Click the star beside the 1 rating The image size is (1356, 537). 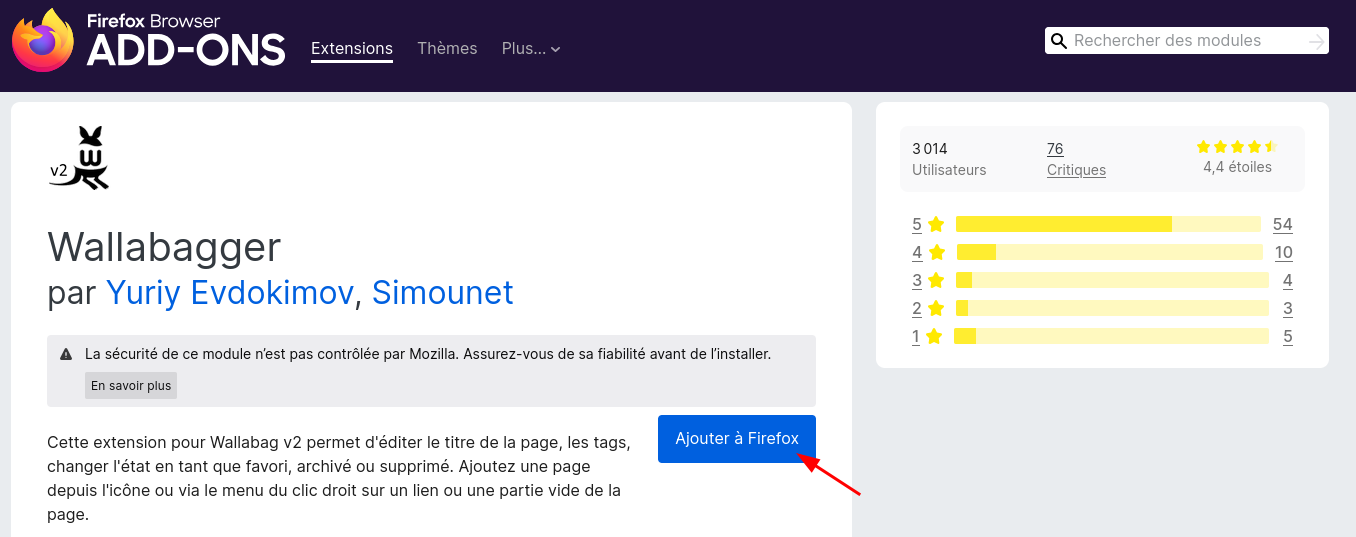[934, 336]
